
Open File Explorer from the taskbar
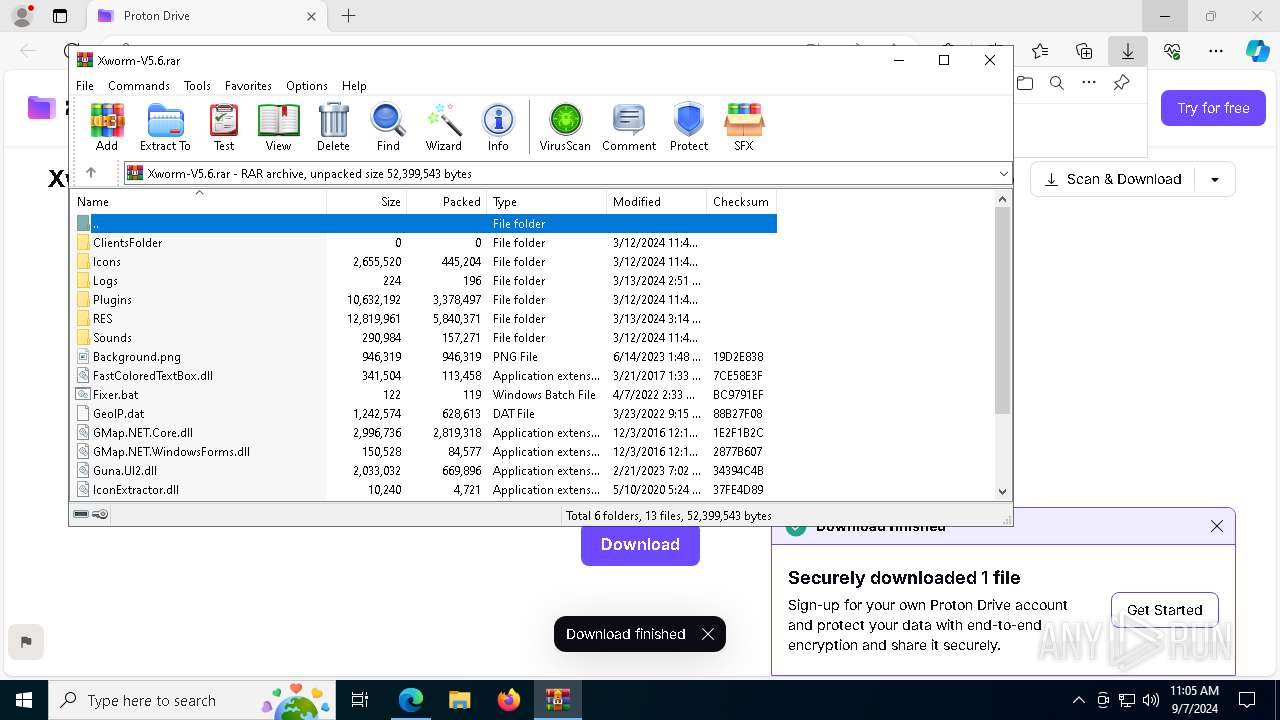tap(459, 700)
